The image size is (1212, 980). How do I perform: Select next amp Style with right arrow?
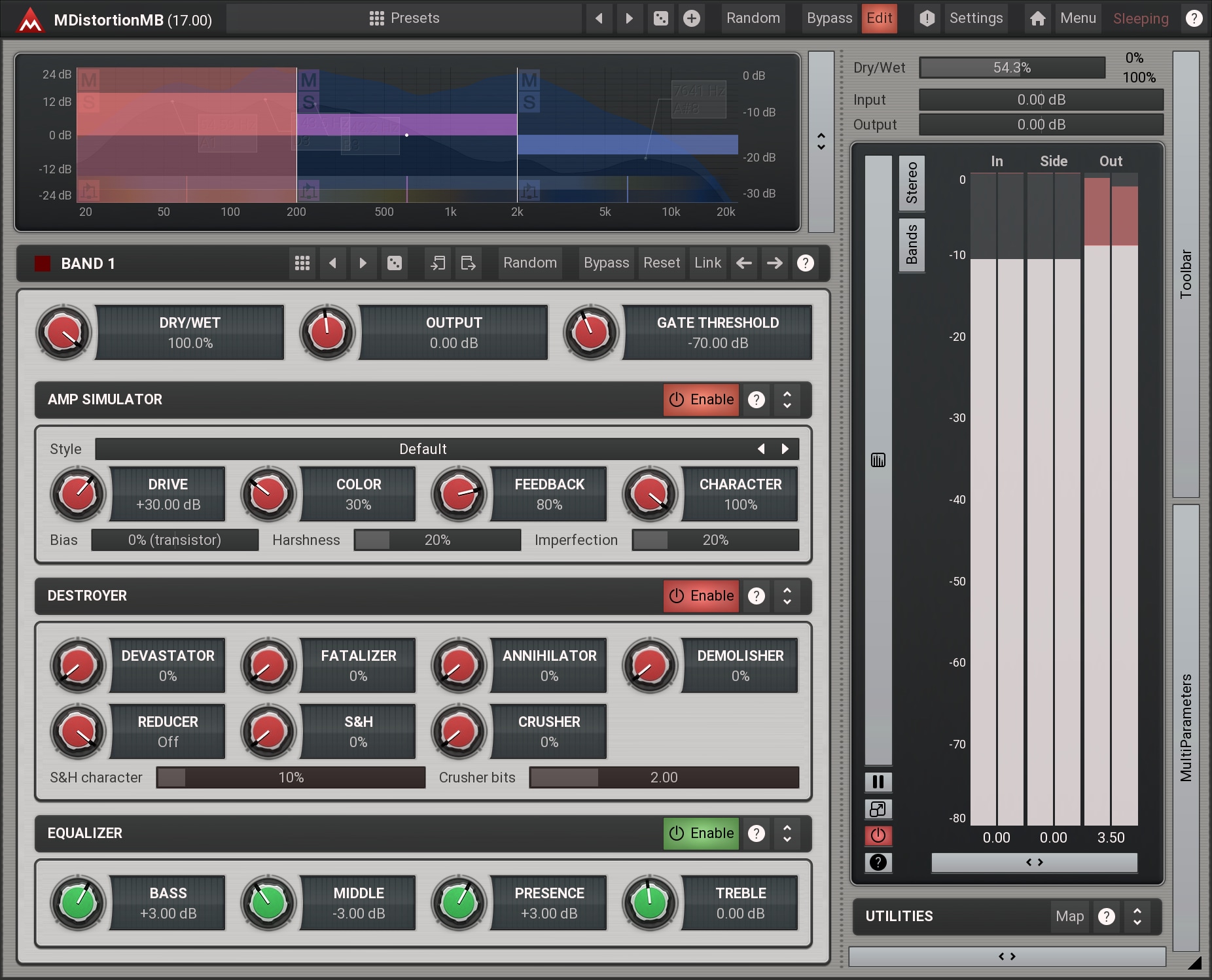pyautogui.click(x=785, y=449)
